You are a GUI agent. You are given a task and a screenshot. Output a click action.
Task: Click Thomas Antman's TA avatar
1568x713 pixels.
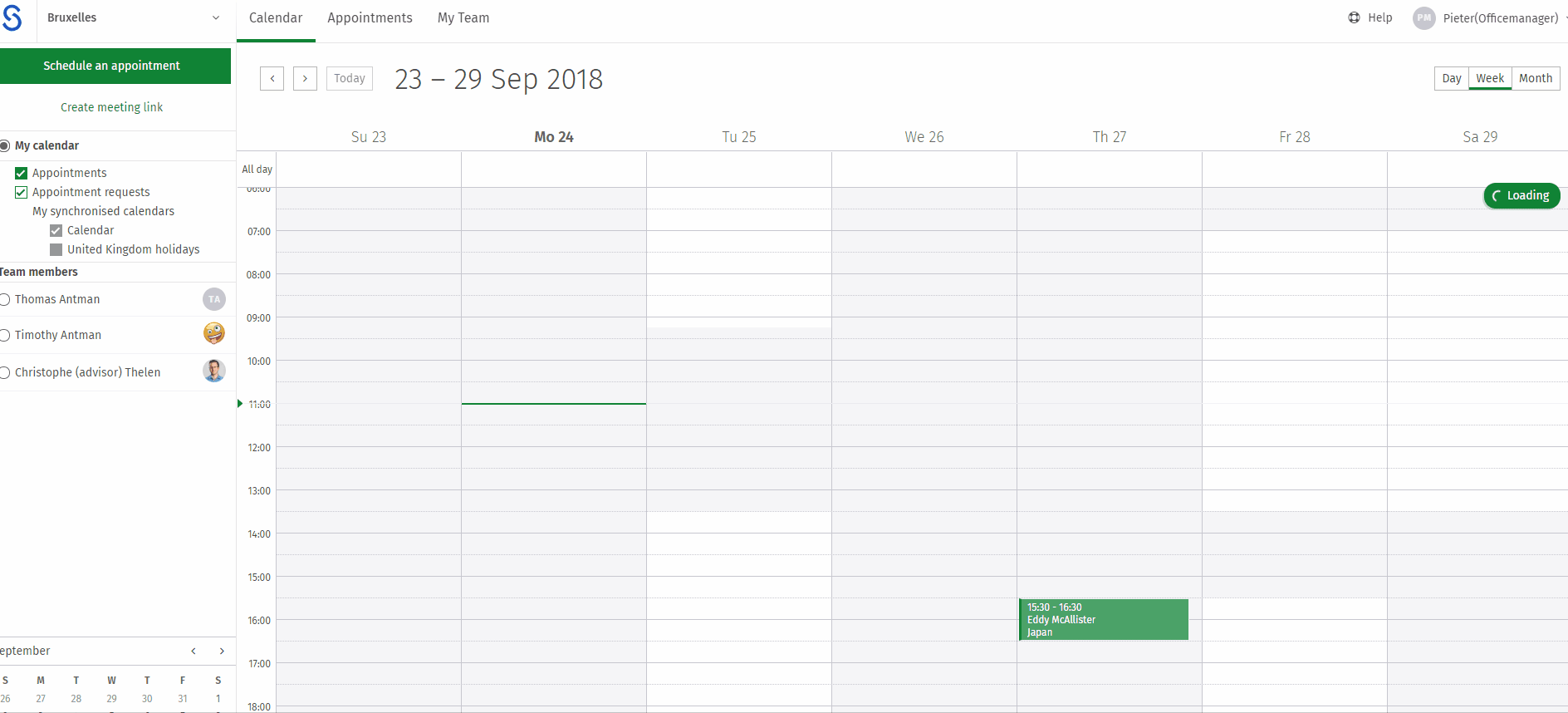pyautogui.click(x=214, y=299)
